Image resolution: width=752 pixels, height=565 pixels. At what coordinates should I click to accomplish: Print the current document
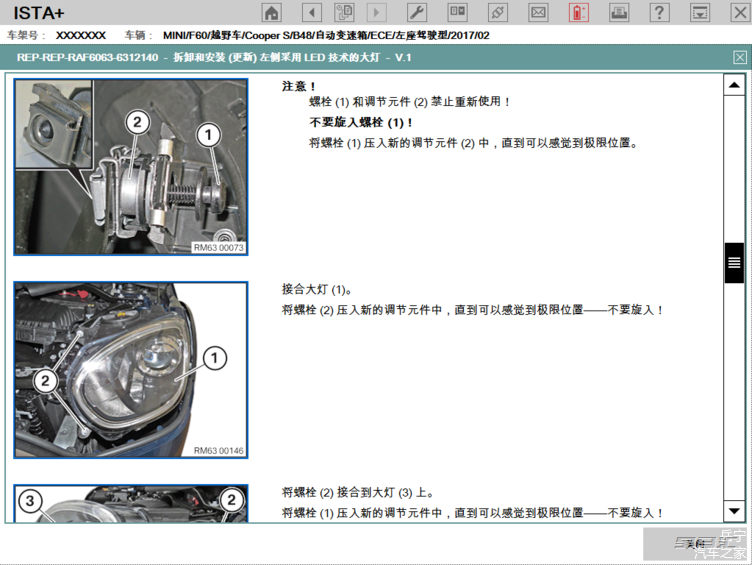coord(619,12)
